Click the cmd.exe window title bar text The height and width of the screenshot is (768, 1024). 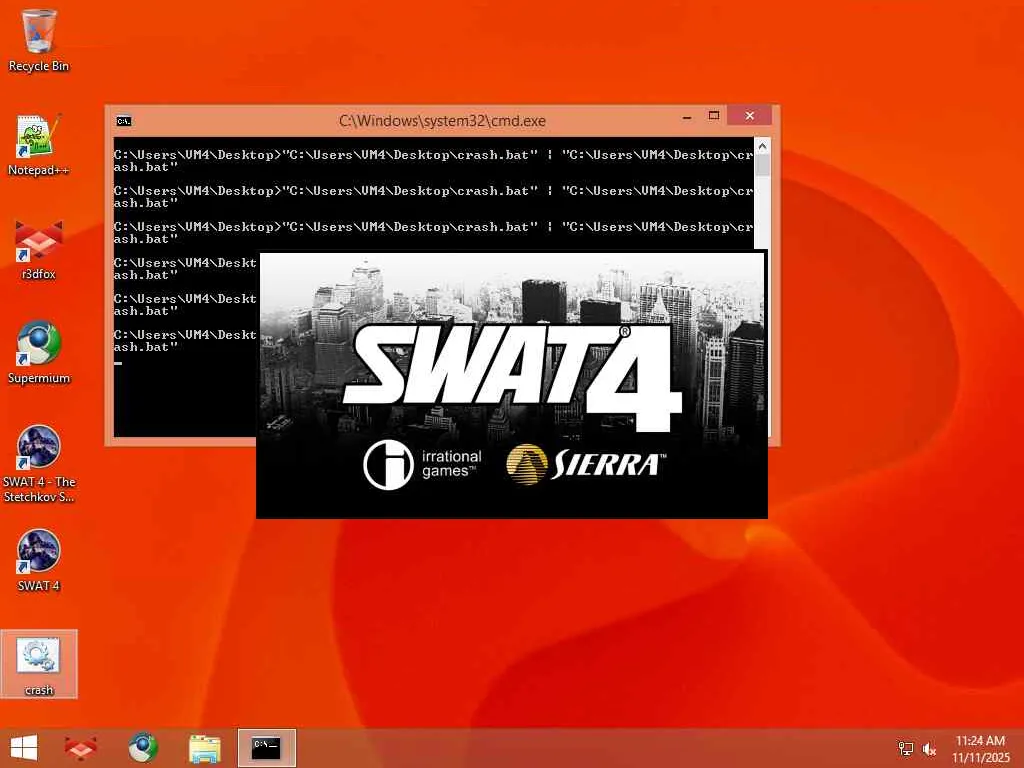point(442,121)
